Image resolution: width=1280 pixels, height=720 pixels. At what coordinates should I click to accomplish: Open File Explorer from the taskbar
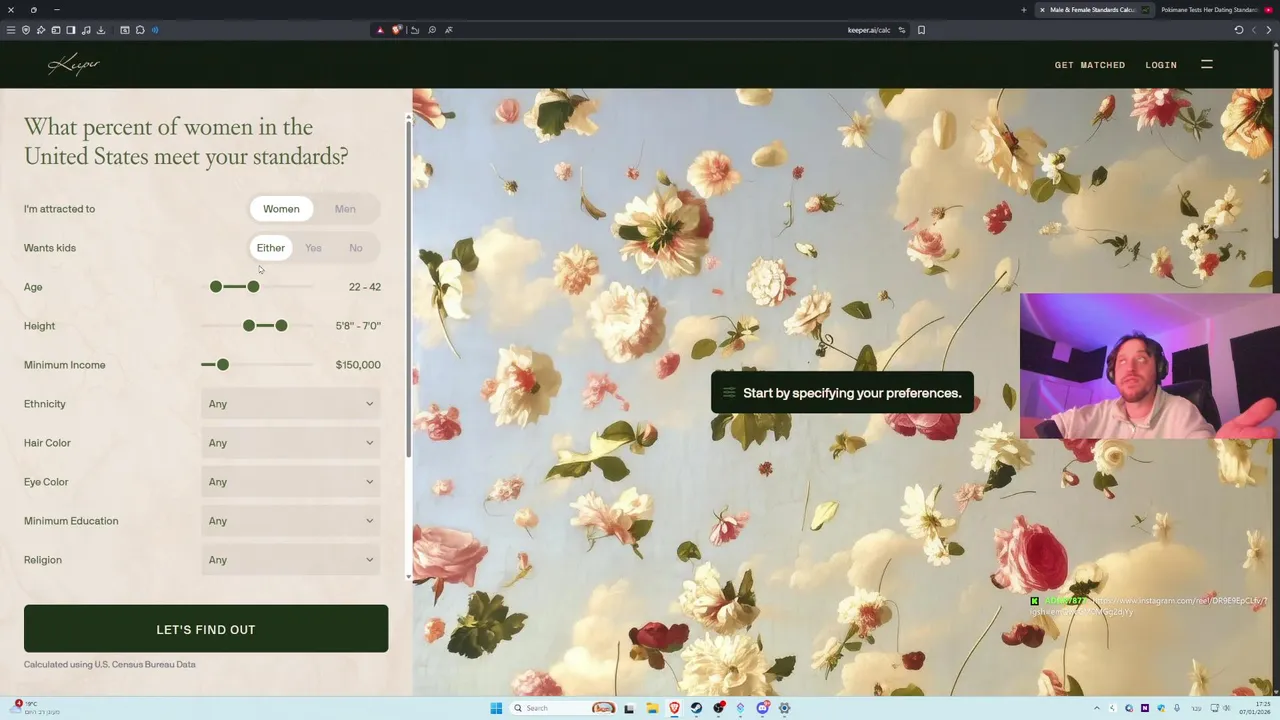(651, 708)
